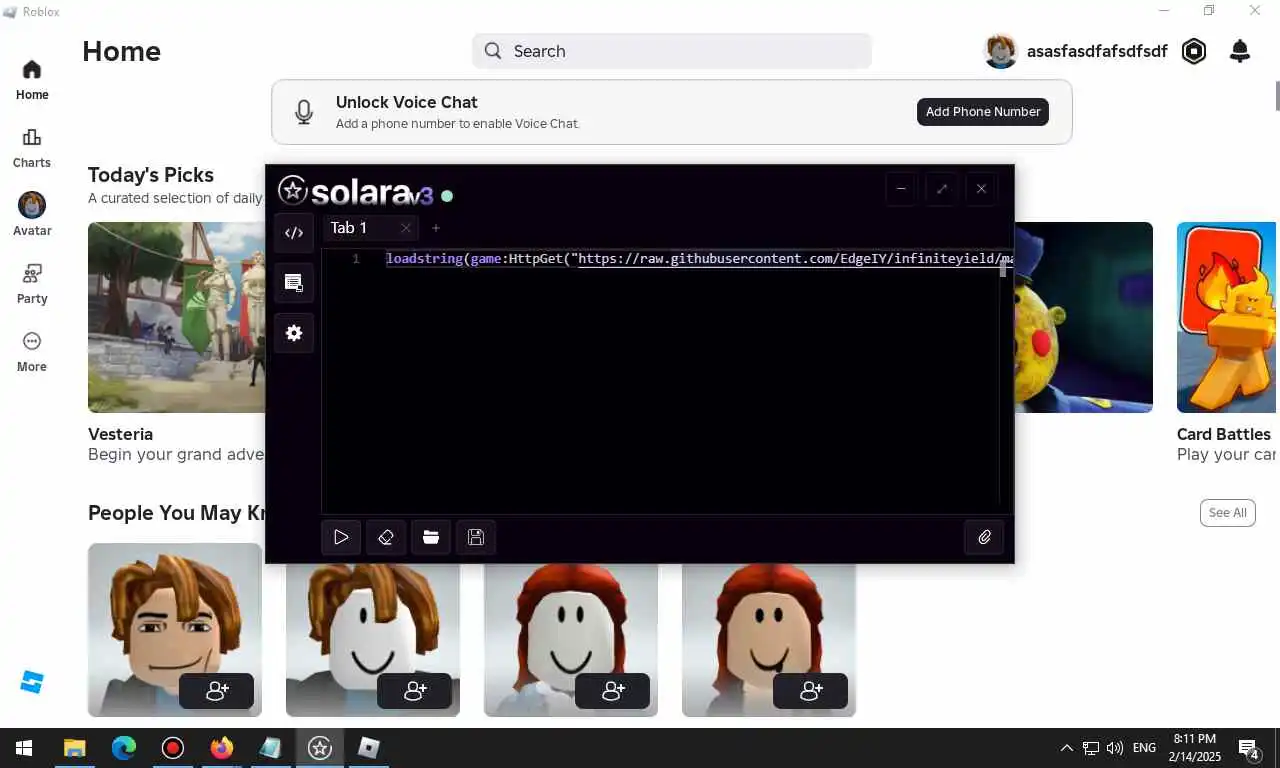1280x768 pixels.
Task: Click the Today's Picks heading
Action: pos(151,175)
